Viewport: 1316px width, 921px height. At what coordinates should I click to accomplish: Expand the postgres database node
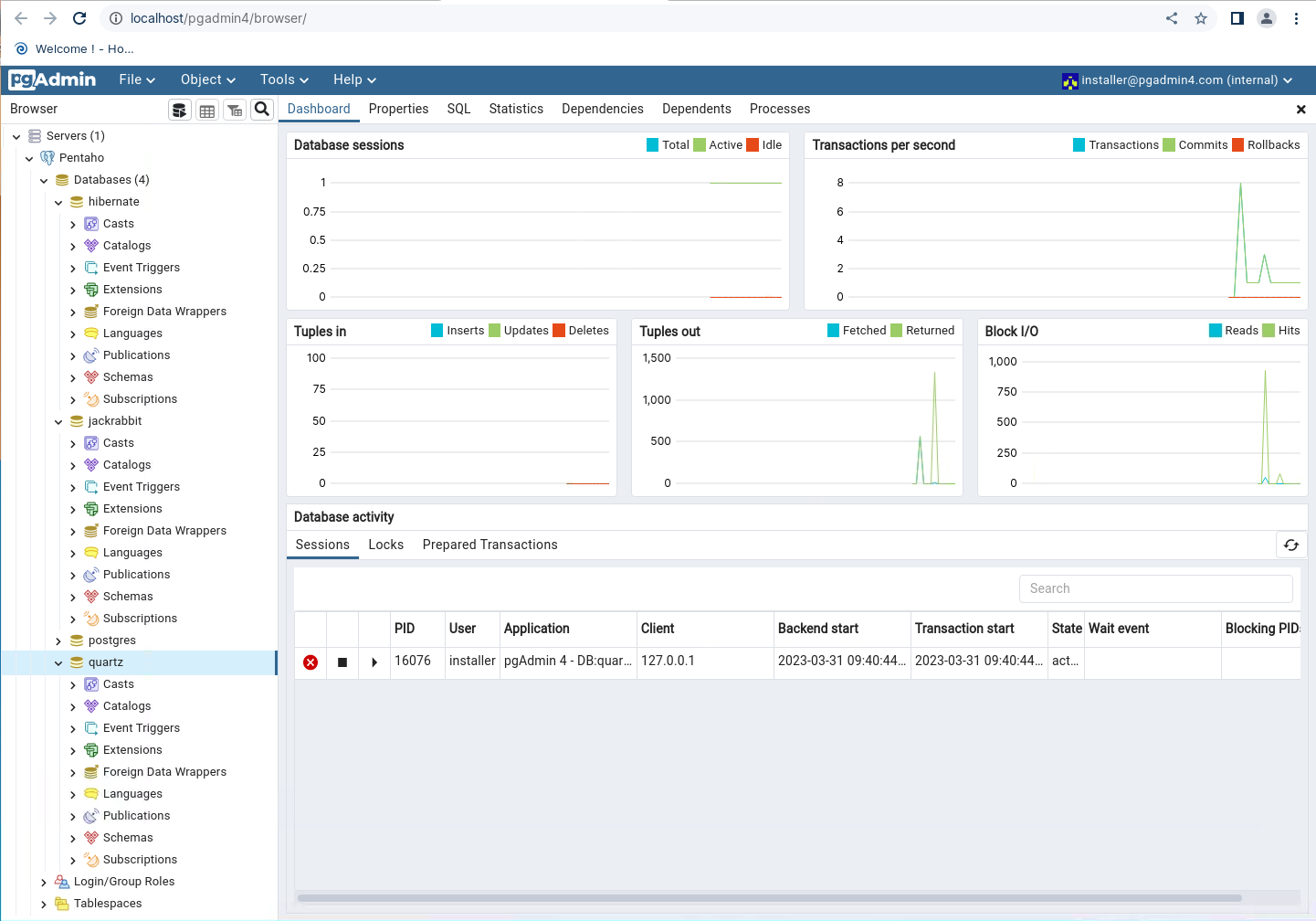point(58,641)
